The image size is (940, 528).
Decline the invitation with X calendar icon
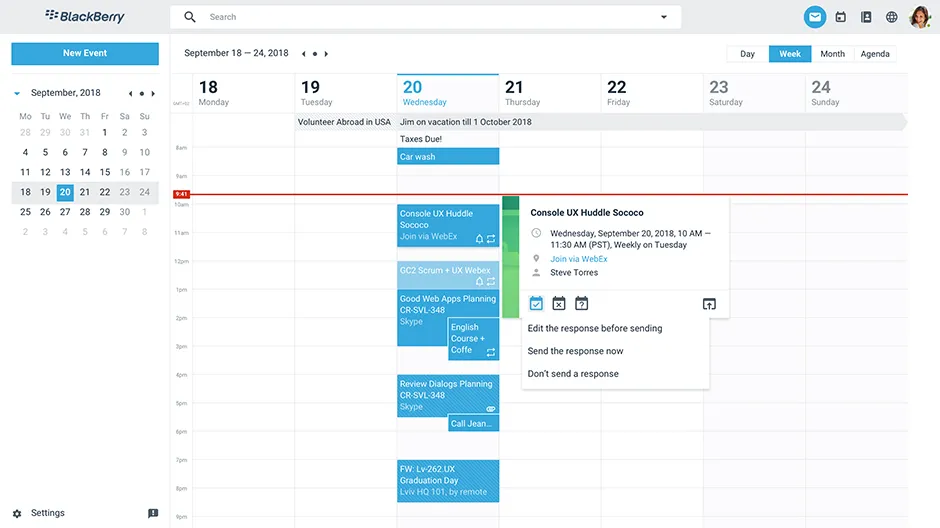click(x=559, y=304)
